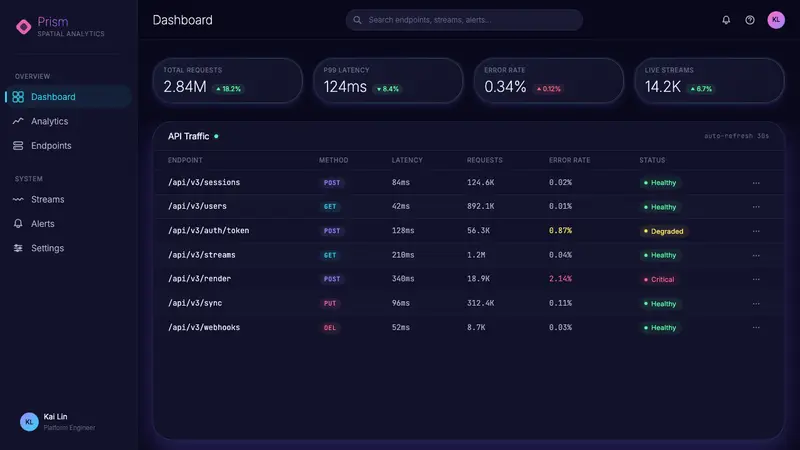Open more options for /api/v3/render row
Screen dimensions: 800x450
click(756, 279)
